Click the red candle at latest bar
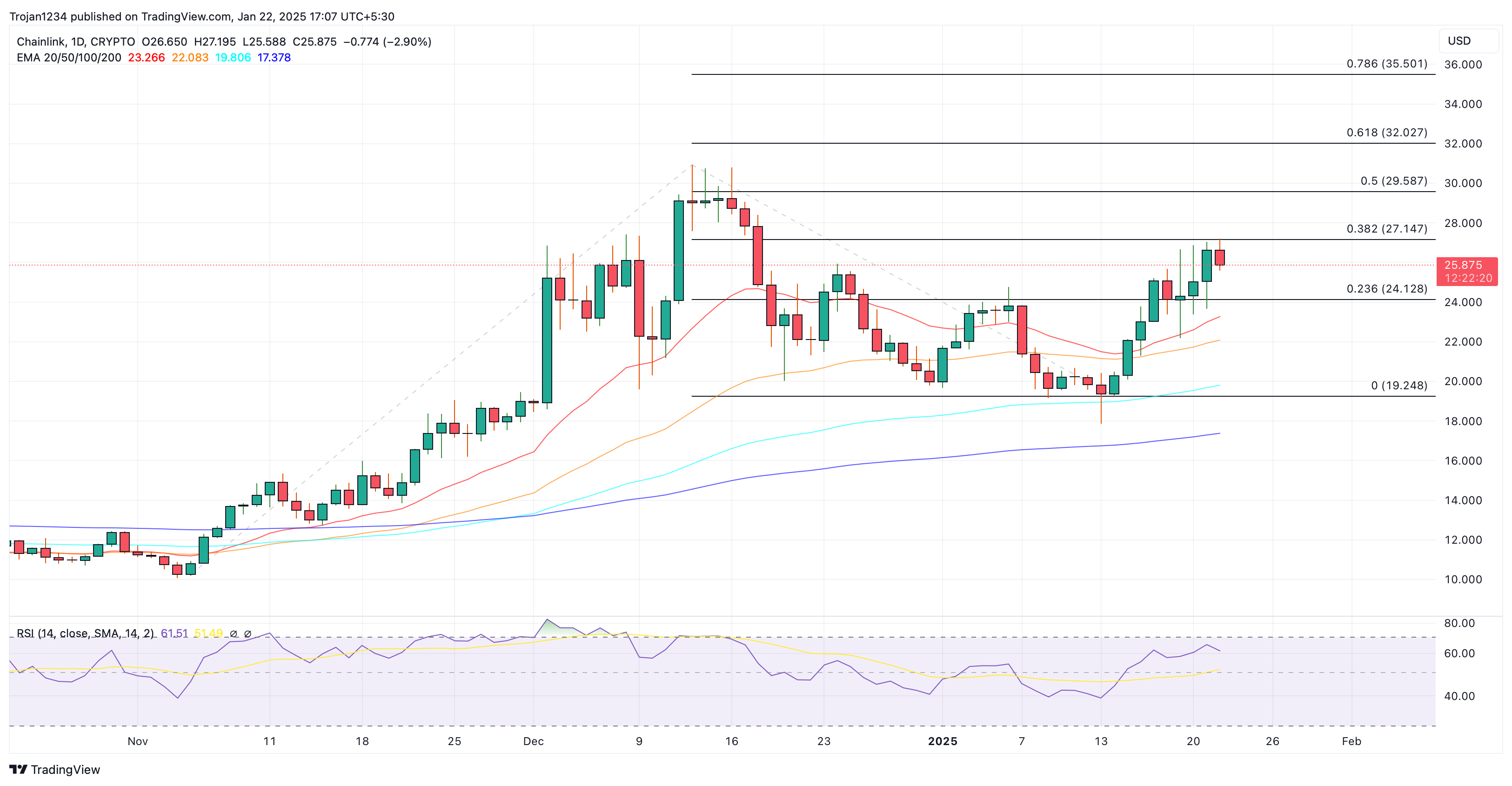Screen dimensions: 1512x786 [x=1219, y=258]
